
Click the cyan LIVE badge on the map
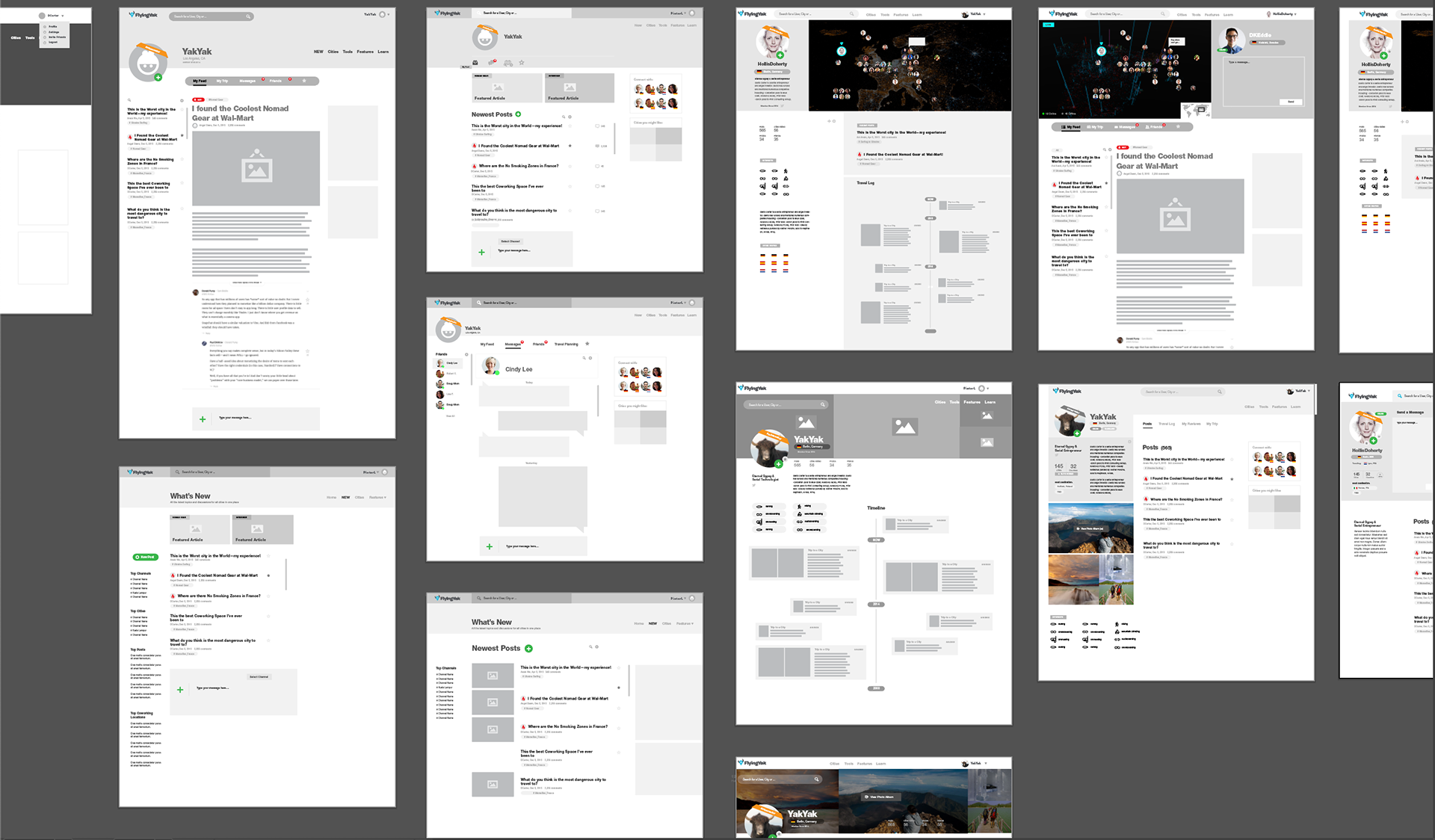1048,25
